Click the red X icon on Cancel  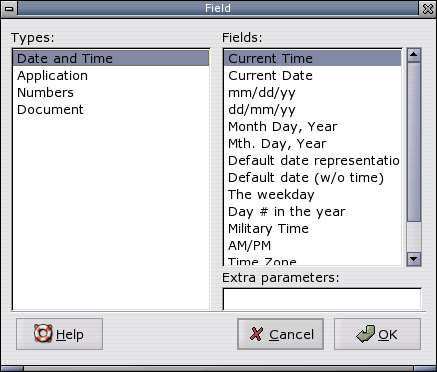point(256,334)
